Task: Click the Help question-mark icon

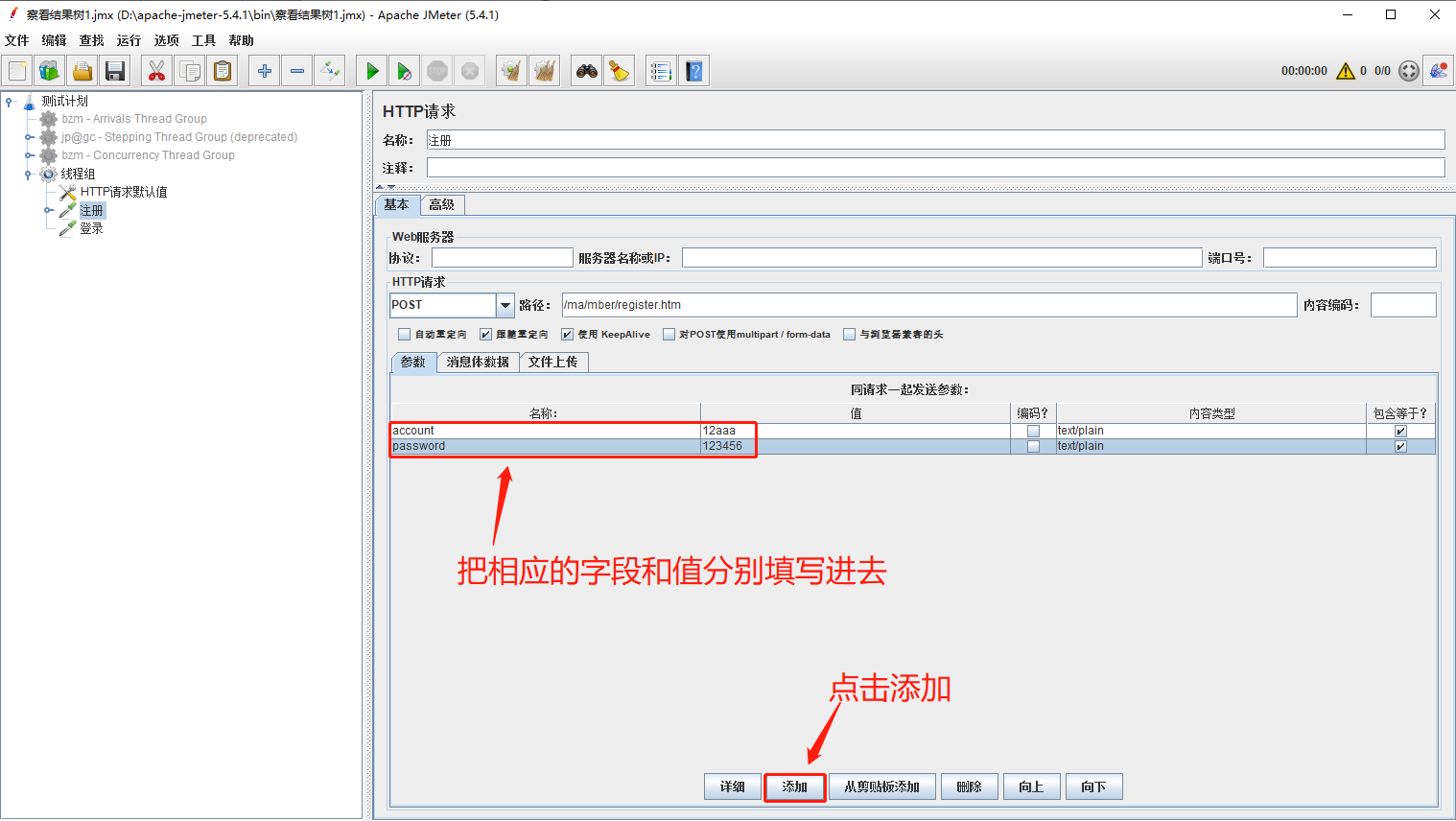Action: pos(693,71)
